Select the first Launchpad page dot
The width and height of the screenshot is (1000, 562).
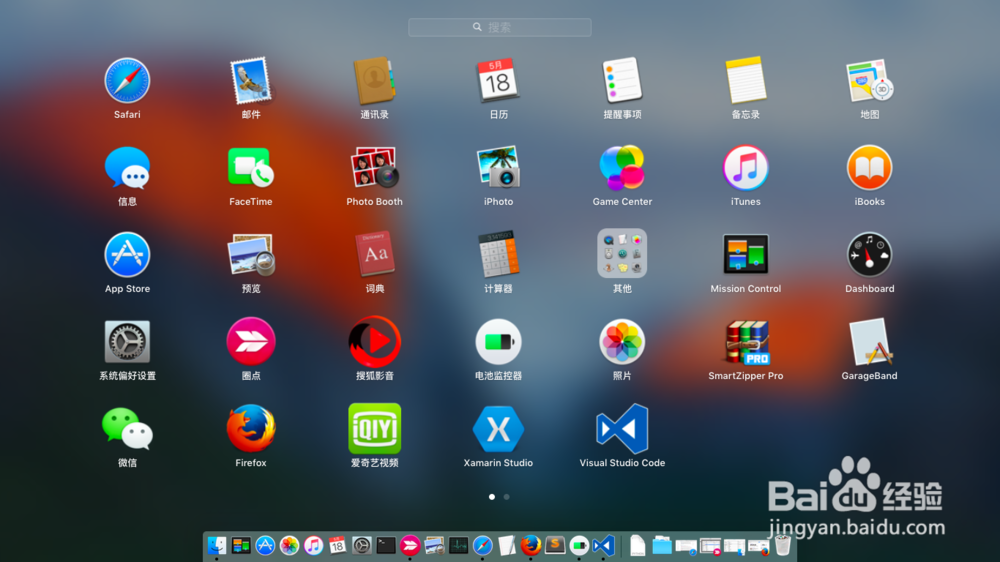492,496
